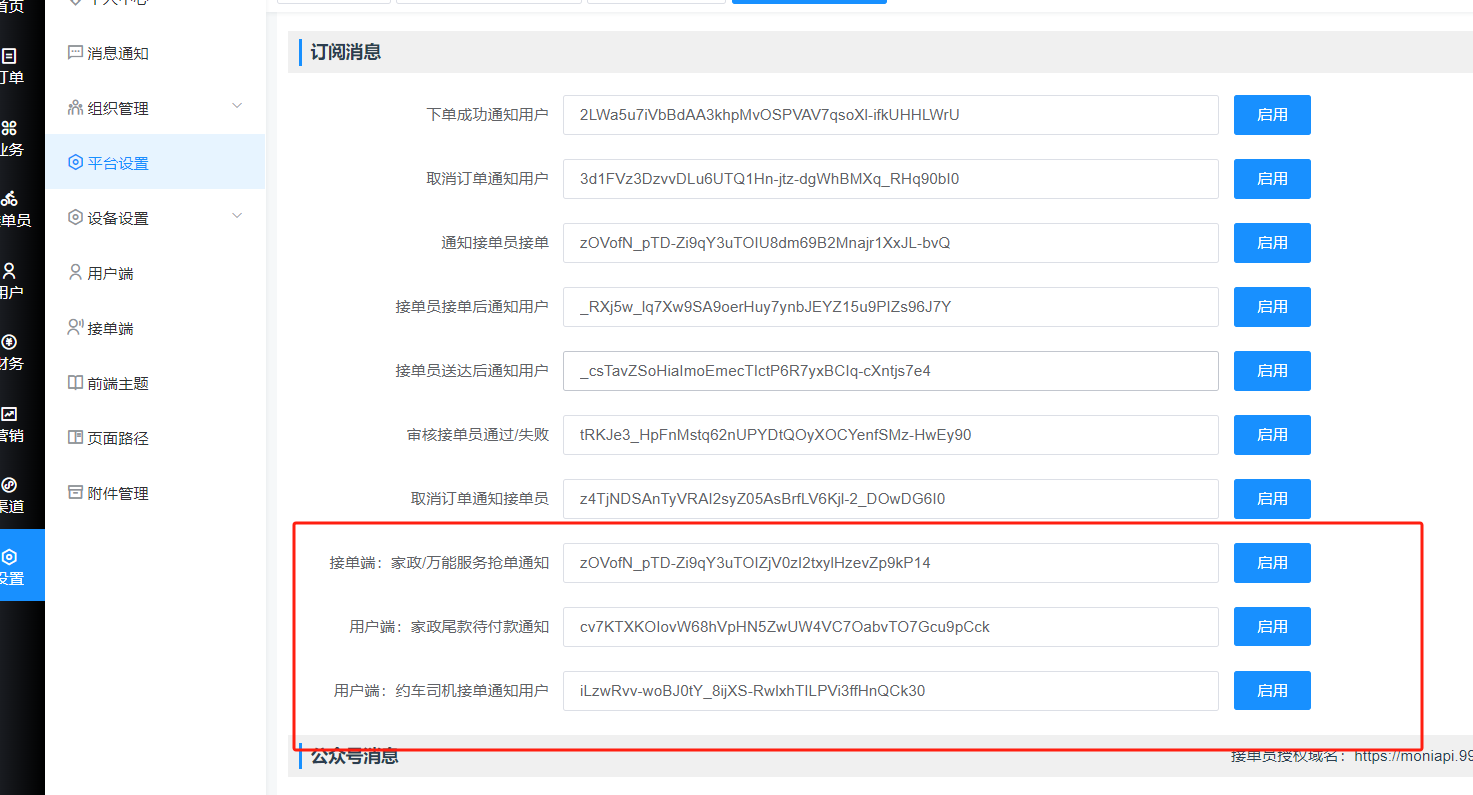The height and width of the screenshot is (795, 1473).
Task: Click 启用 beside 取消订单通知接单员
Action: pos(1272,499)
